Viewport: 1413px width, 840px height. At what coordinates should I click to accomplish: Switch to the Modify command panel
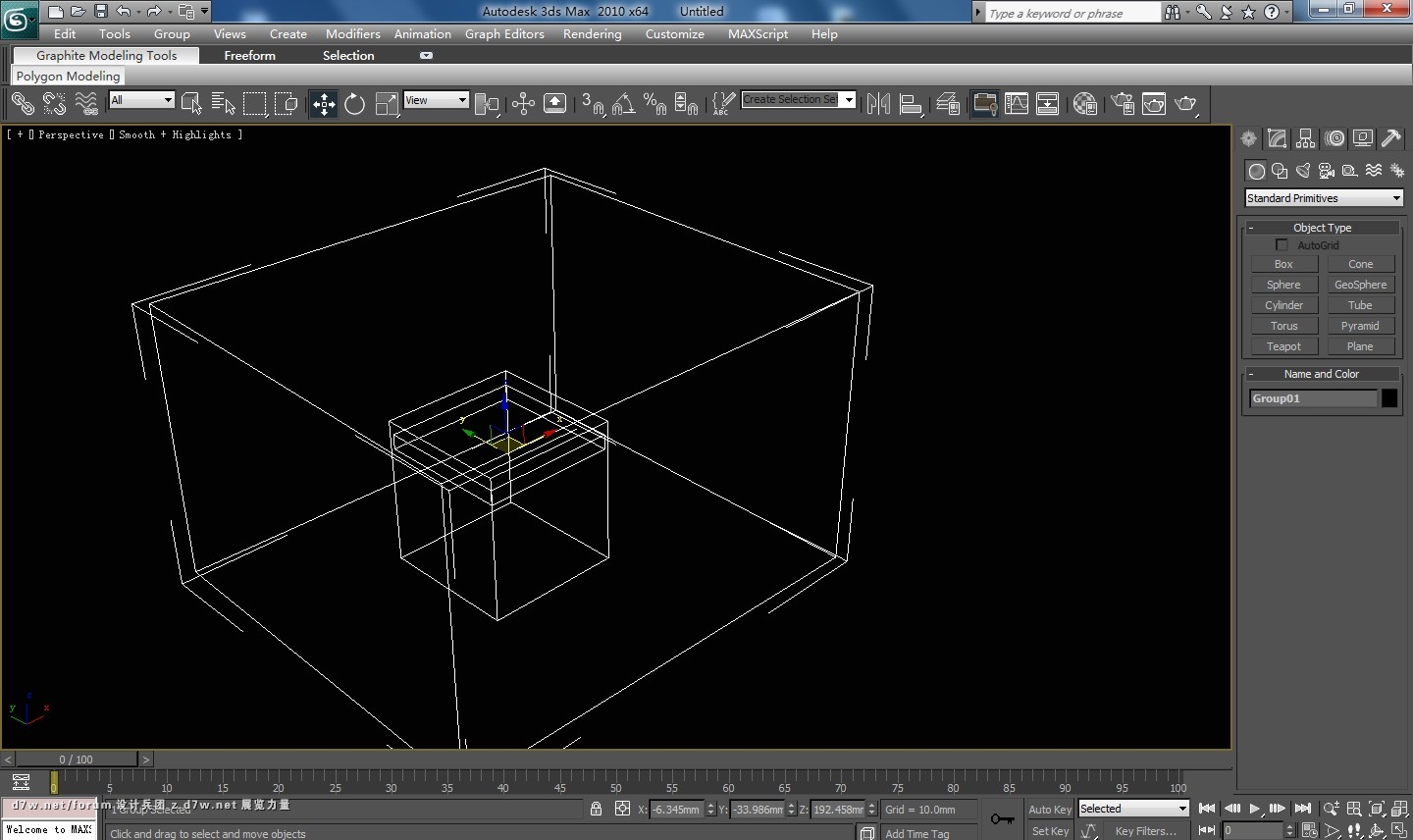click(x=1277, y=138)
